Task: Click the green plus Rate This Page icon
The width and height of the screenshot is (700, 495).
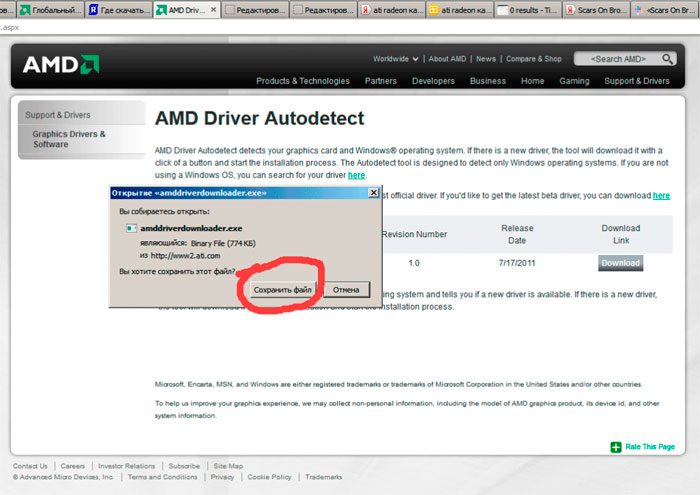Action: [616, 447]
